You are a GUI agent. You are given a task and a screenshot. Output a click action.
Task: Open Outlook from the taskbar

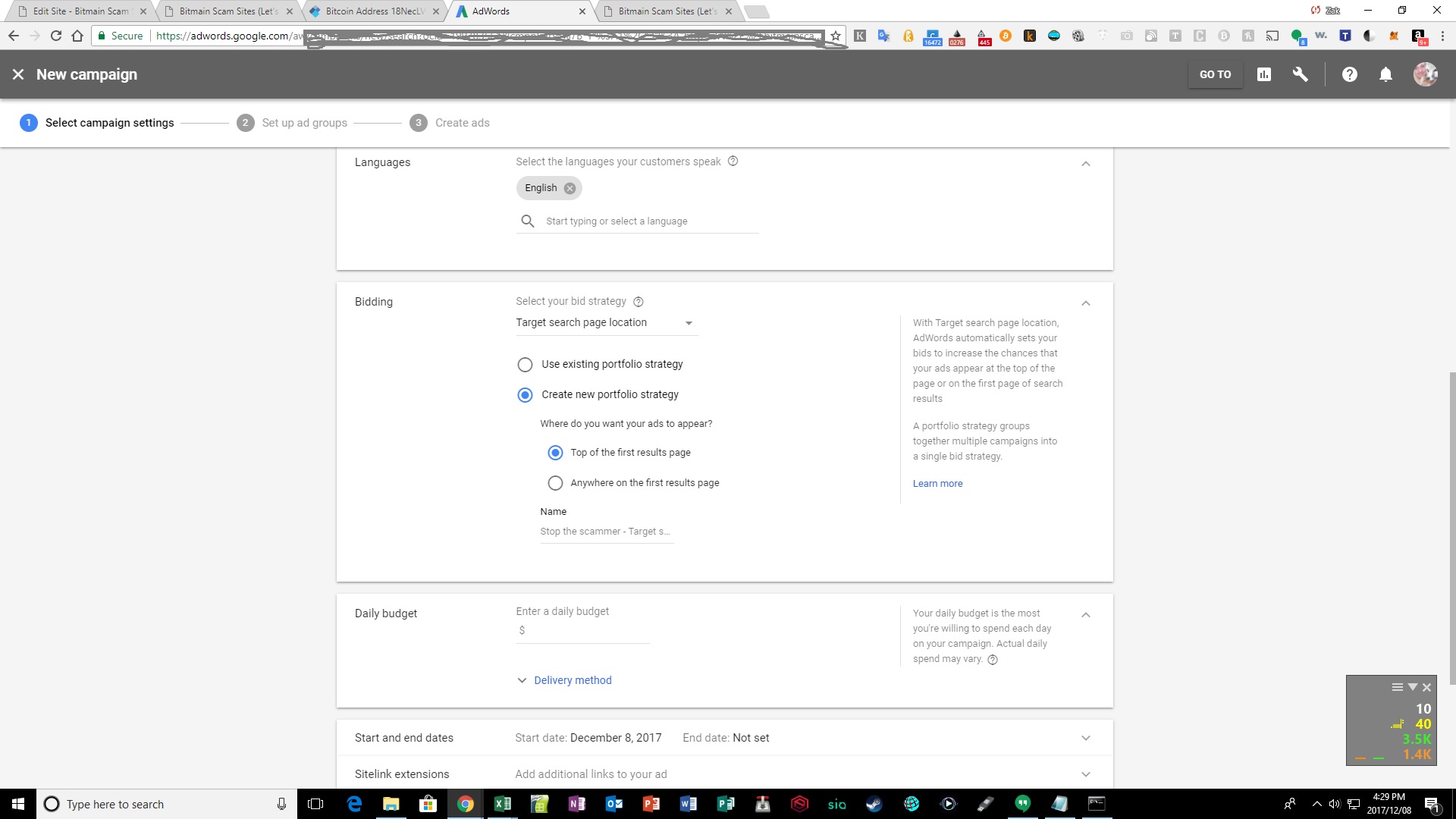tap(614, 804)
